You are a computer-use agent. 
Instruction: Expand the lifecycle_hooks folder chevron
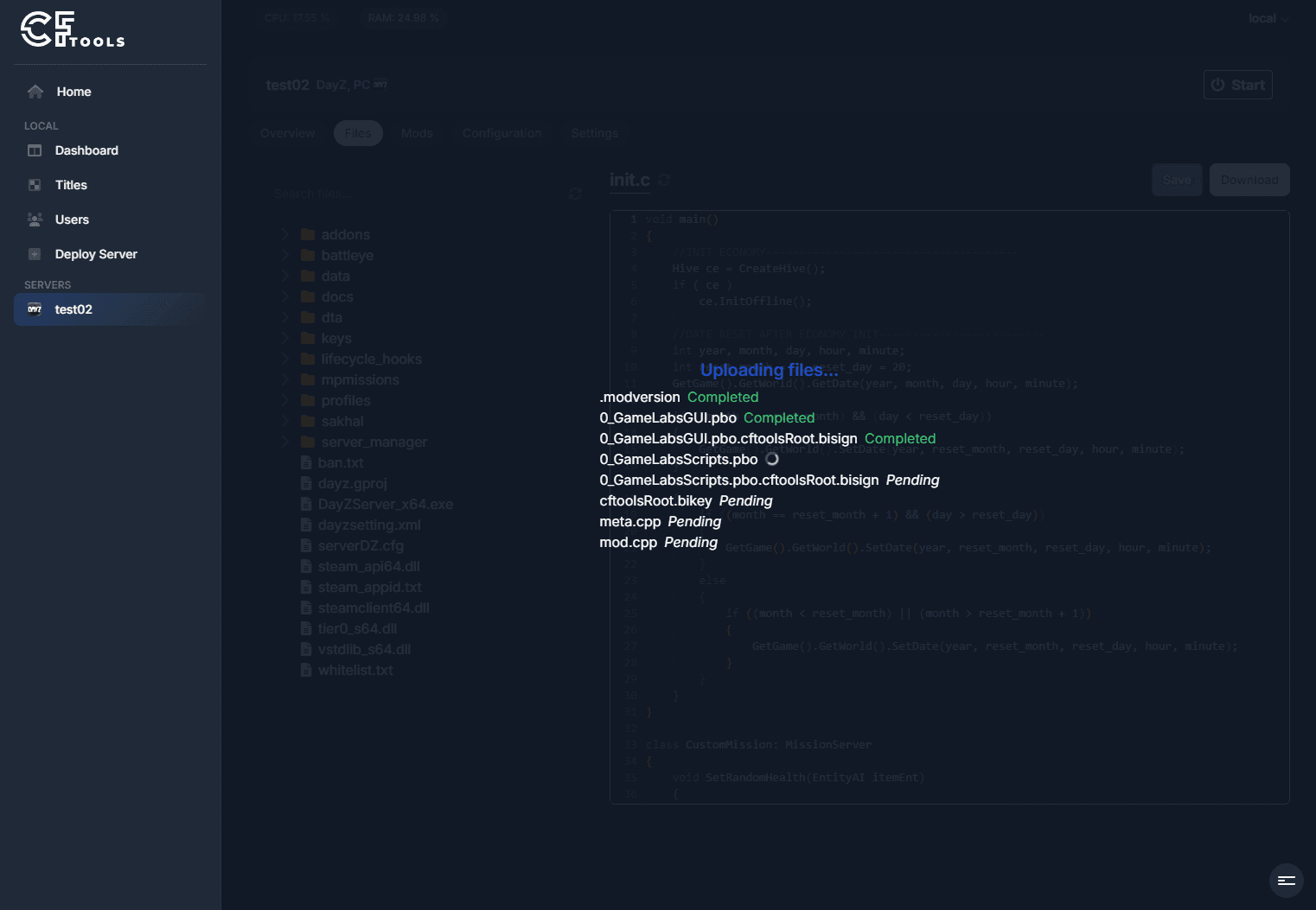click(284, 359)
